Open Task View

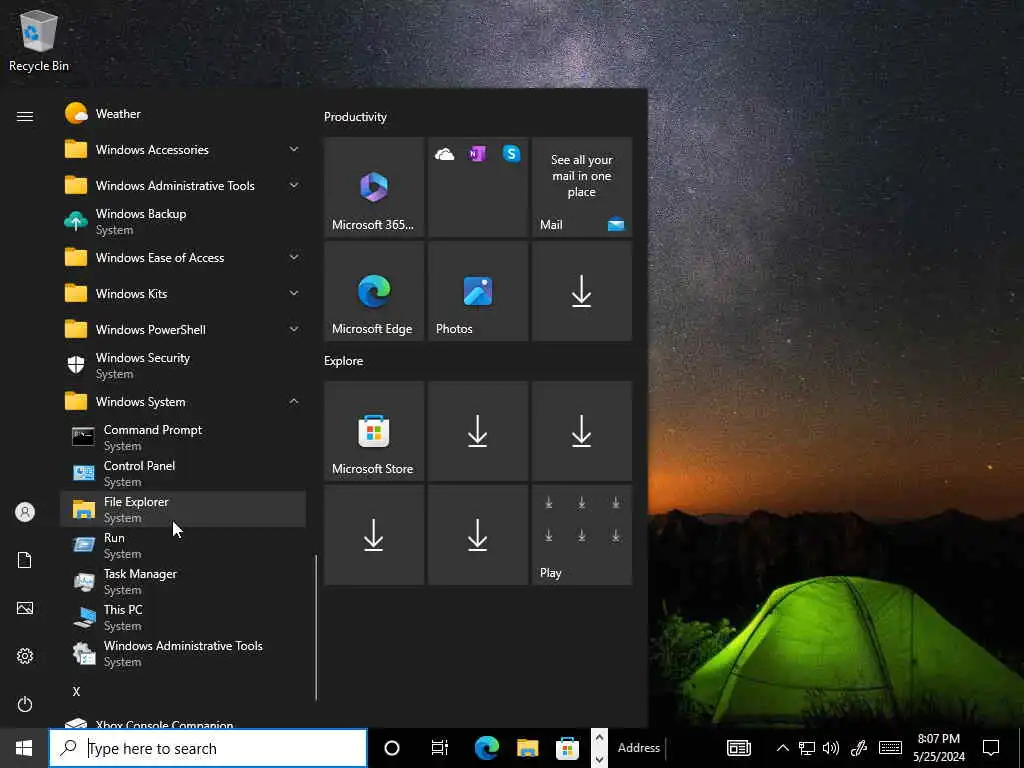[440, 748]
